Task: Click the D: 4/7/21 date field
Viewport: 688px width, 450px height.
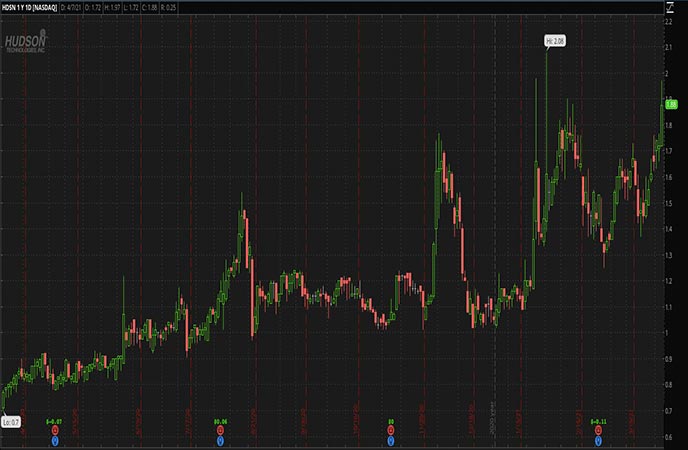Action: (x=69, y=7)
